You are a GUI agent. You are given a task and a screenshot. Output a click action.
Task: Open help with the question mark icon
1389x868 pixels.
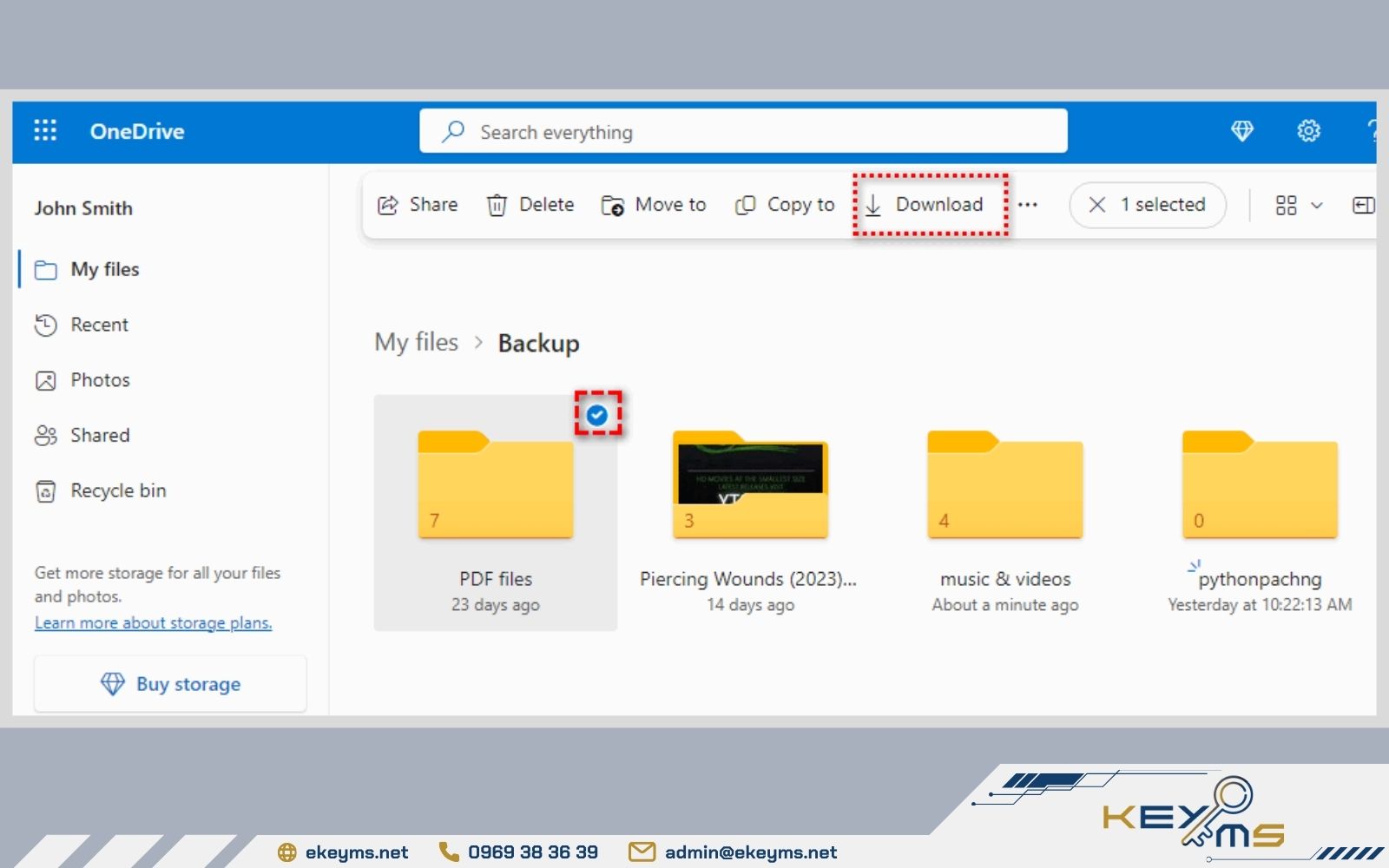pos(1374,130)
